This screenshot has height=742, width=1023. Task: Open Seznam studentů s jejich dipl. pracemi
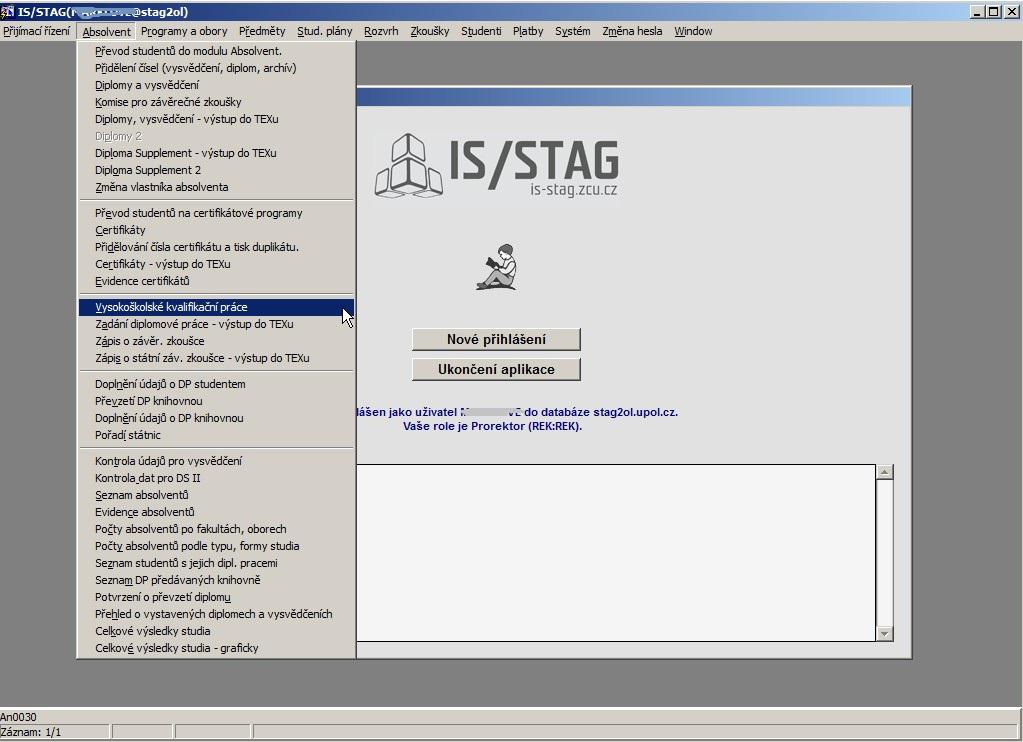[216, 563]
